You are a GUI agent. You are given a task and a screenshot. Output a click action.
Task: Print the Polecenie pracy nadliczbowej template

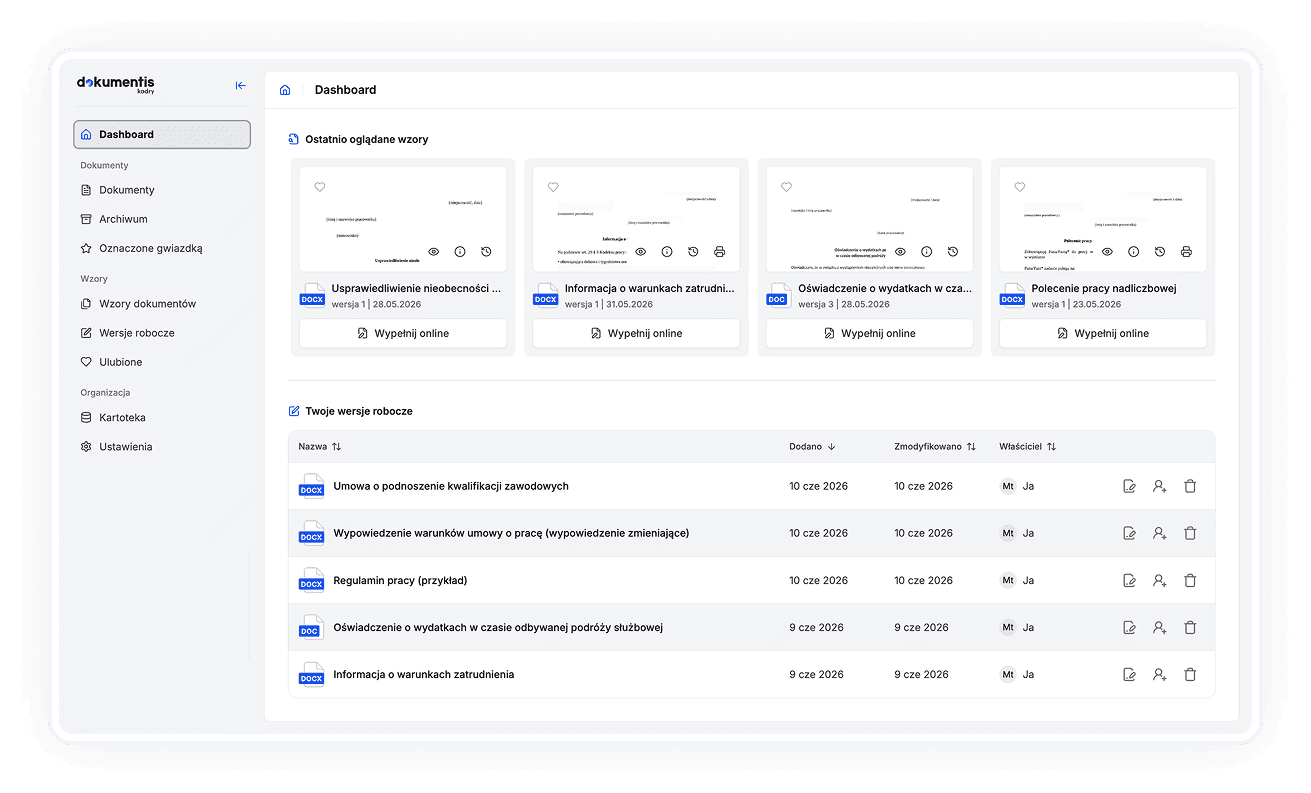1186,252
